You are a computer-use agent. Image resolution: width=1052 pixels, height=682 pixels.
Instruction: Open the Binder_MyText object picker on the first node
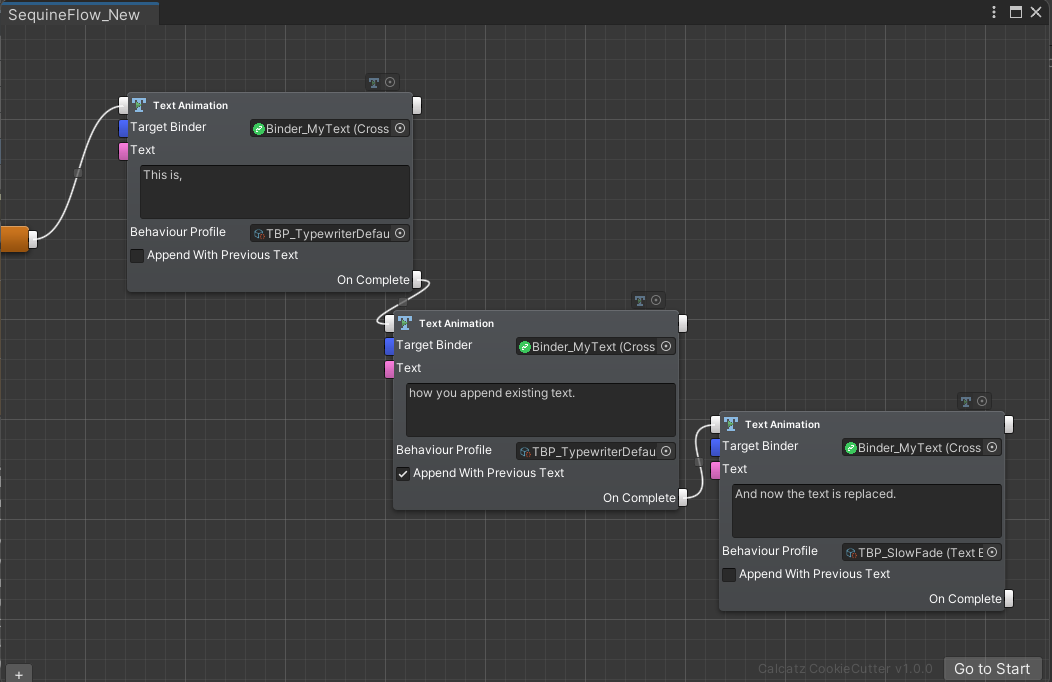click(399, 128)
